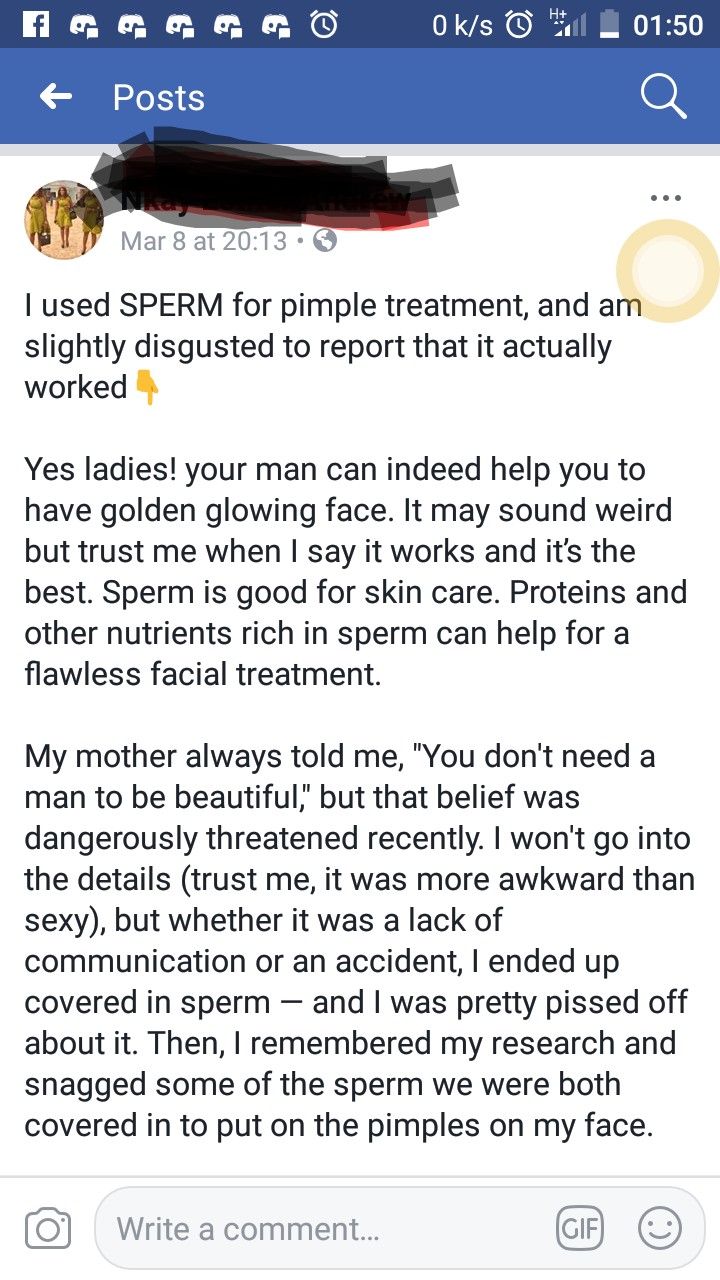This screenshot has height=1280, width=720.
Task: Tap the Facebook notification icon in status bar
Action: point(36,24)
